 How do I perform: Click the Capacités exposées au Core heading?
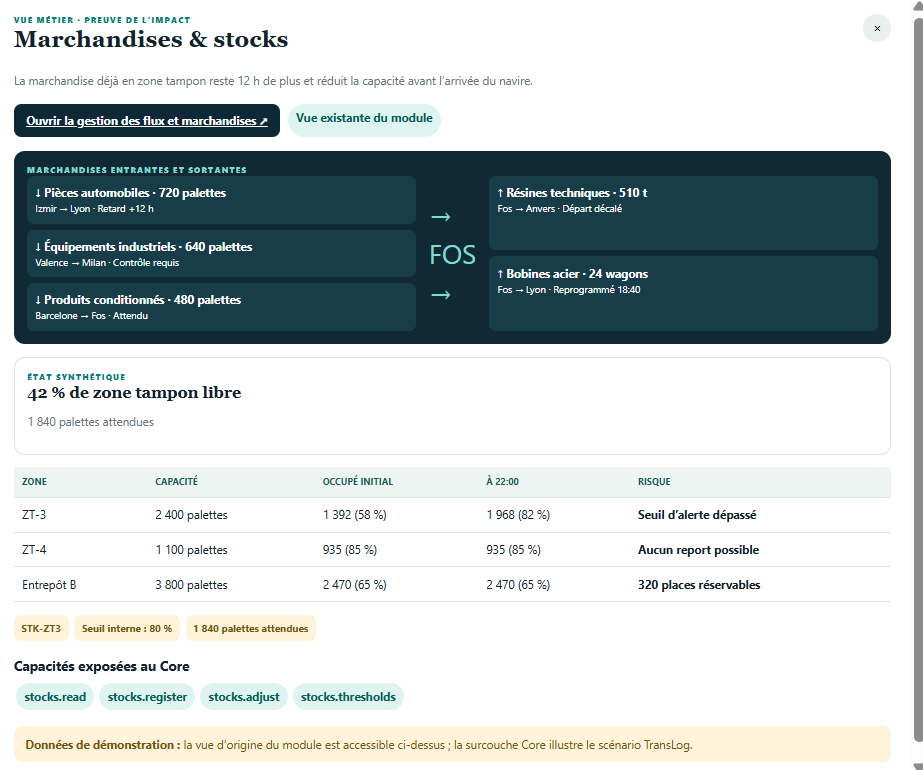(x=102, y=666)
